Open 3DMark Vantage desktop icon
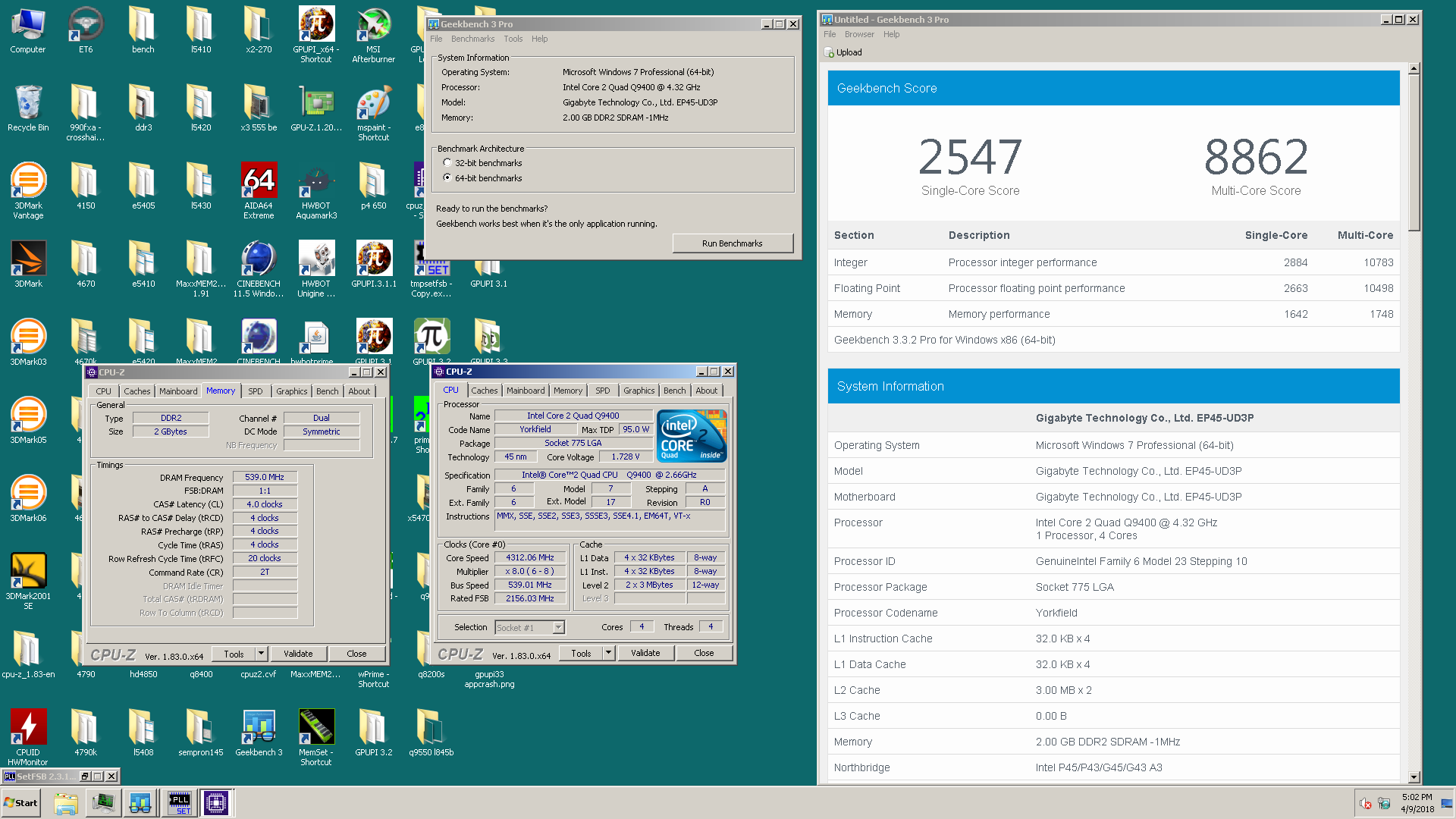This screenshot has height=819, width=1456. (x=28, y=191)
